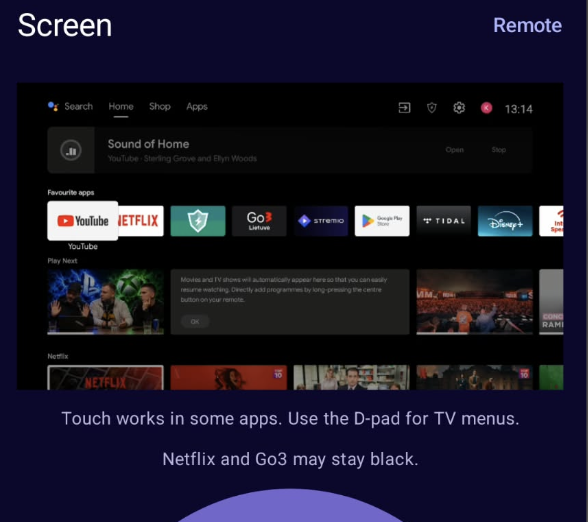Switch to the Home tab

[121, 106]
